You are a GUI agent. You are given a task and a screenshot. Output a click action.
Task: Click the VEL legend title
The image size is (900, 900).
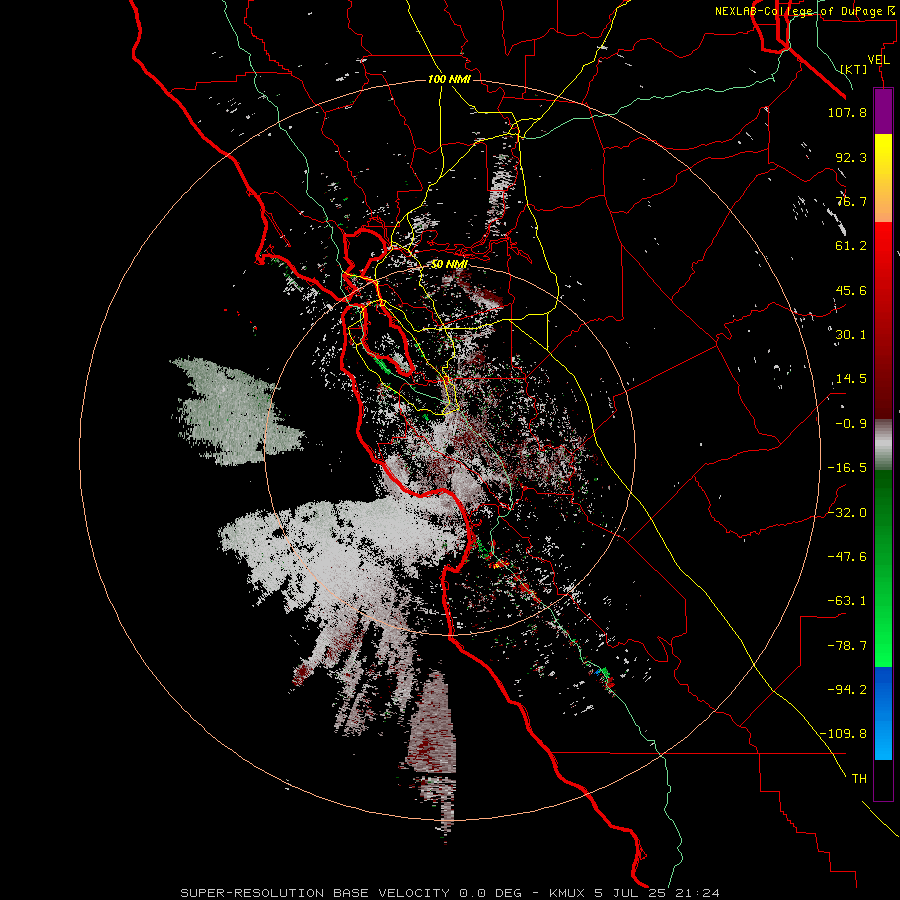pos(878,59)
